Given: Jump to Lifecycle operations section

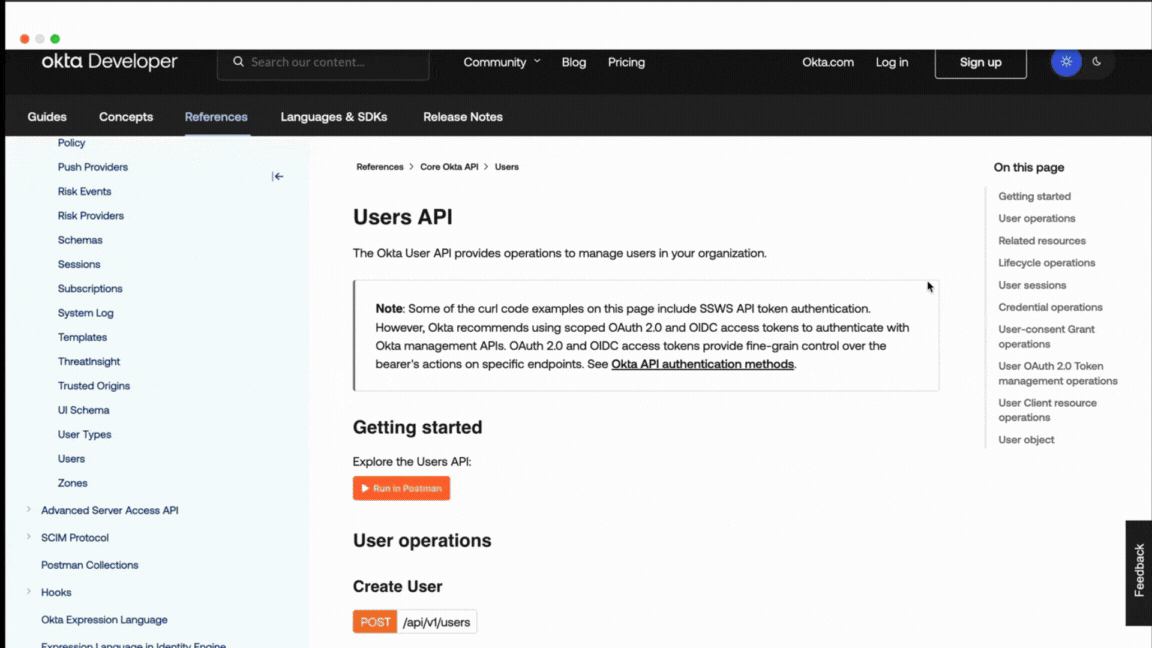Looking at the screenshot, I should 1046,263.
